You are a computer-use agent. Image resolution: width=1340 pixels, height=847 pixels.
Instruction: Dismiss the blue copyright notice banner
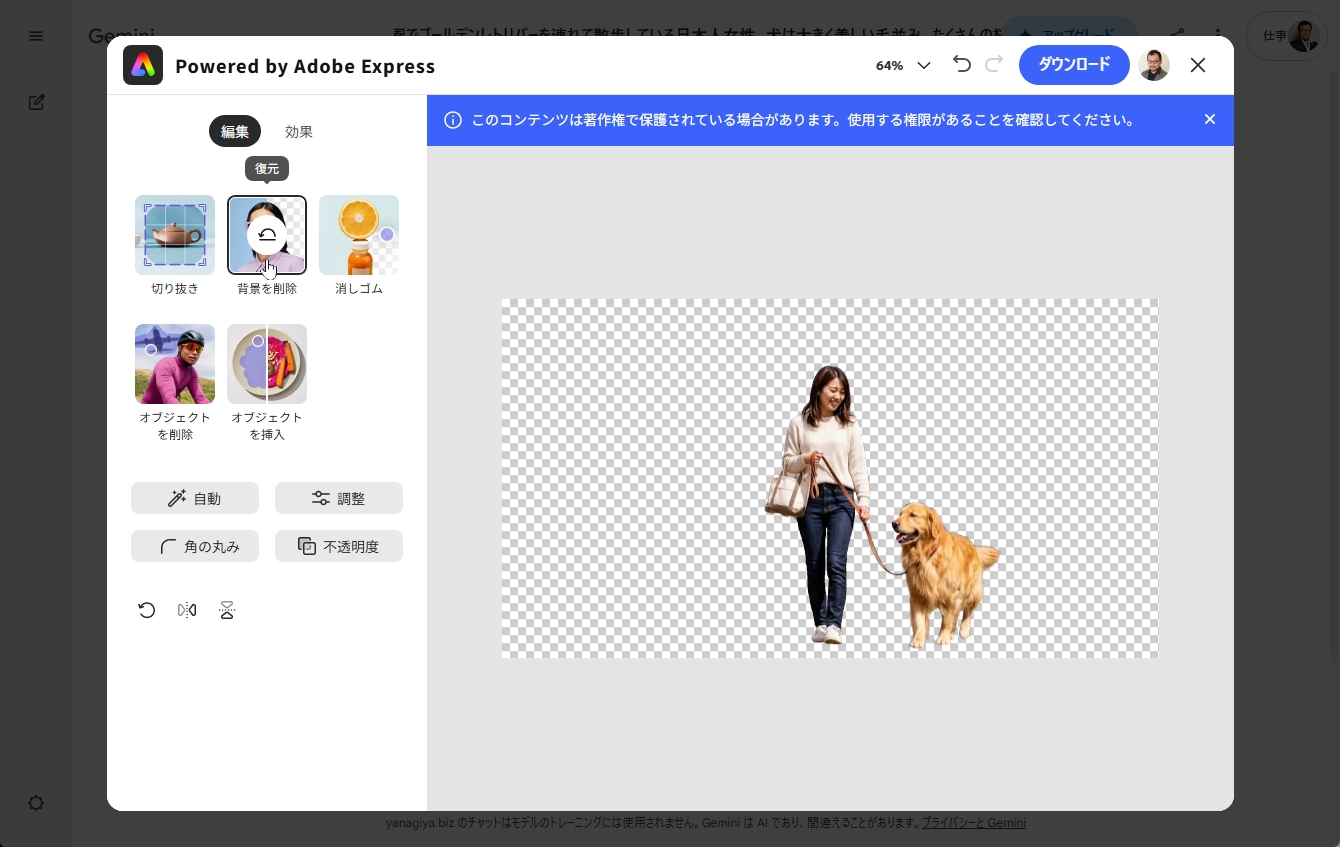(1210, 120)
